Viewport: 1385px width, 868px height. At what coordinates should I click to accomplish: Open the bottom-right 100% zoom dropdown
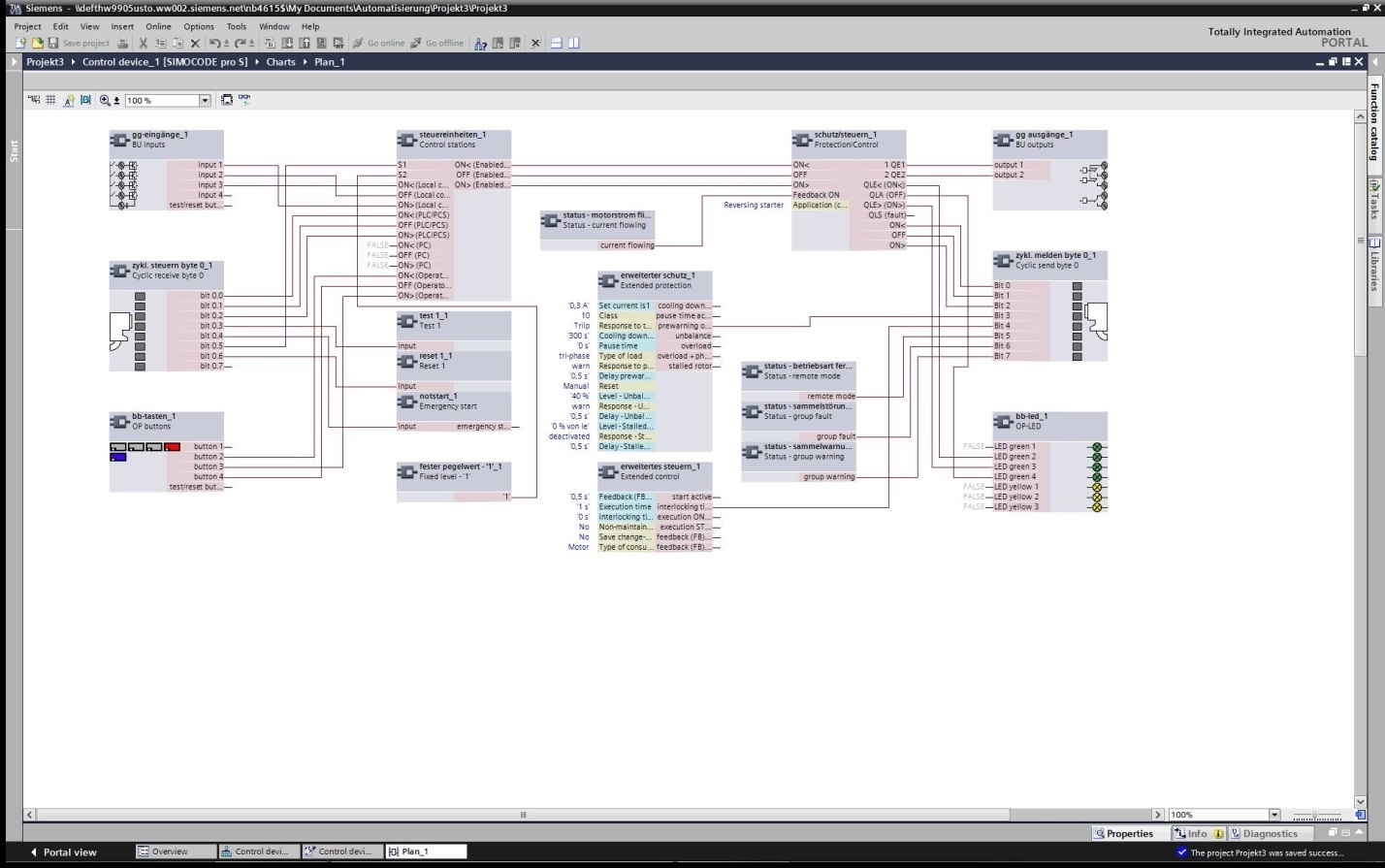pos(1274,815)
